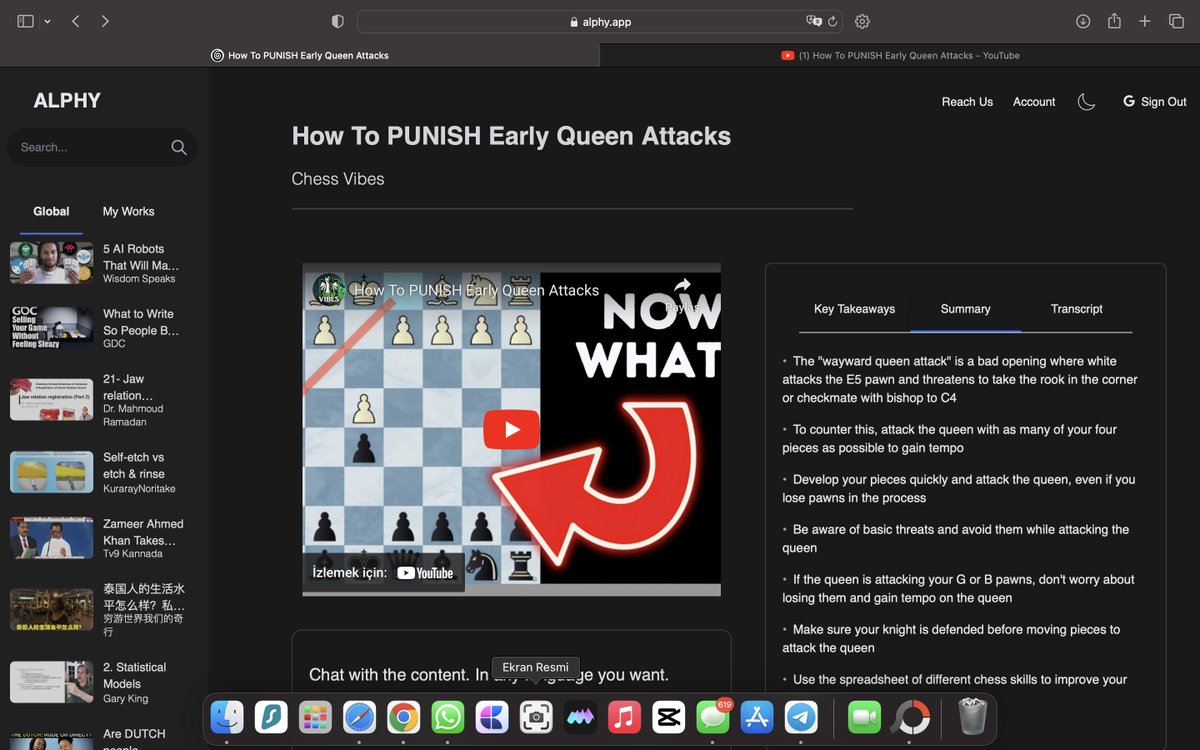Click the alphy.app address bar
The height and width of the screenshot is (750, 1200).
click(600, 21)
